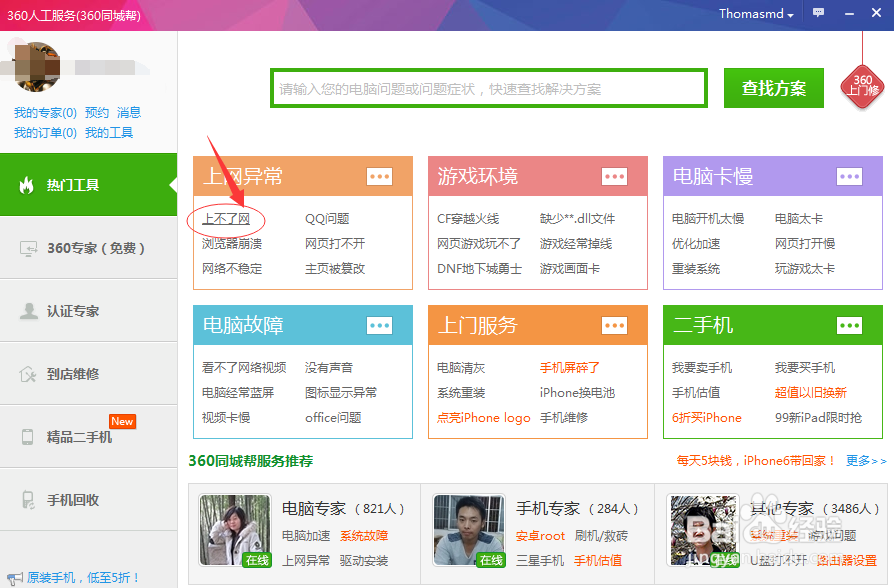Open 我的订单(0) link
The height and width of the screenshot is (588, 894).
[x=45, y=133]
